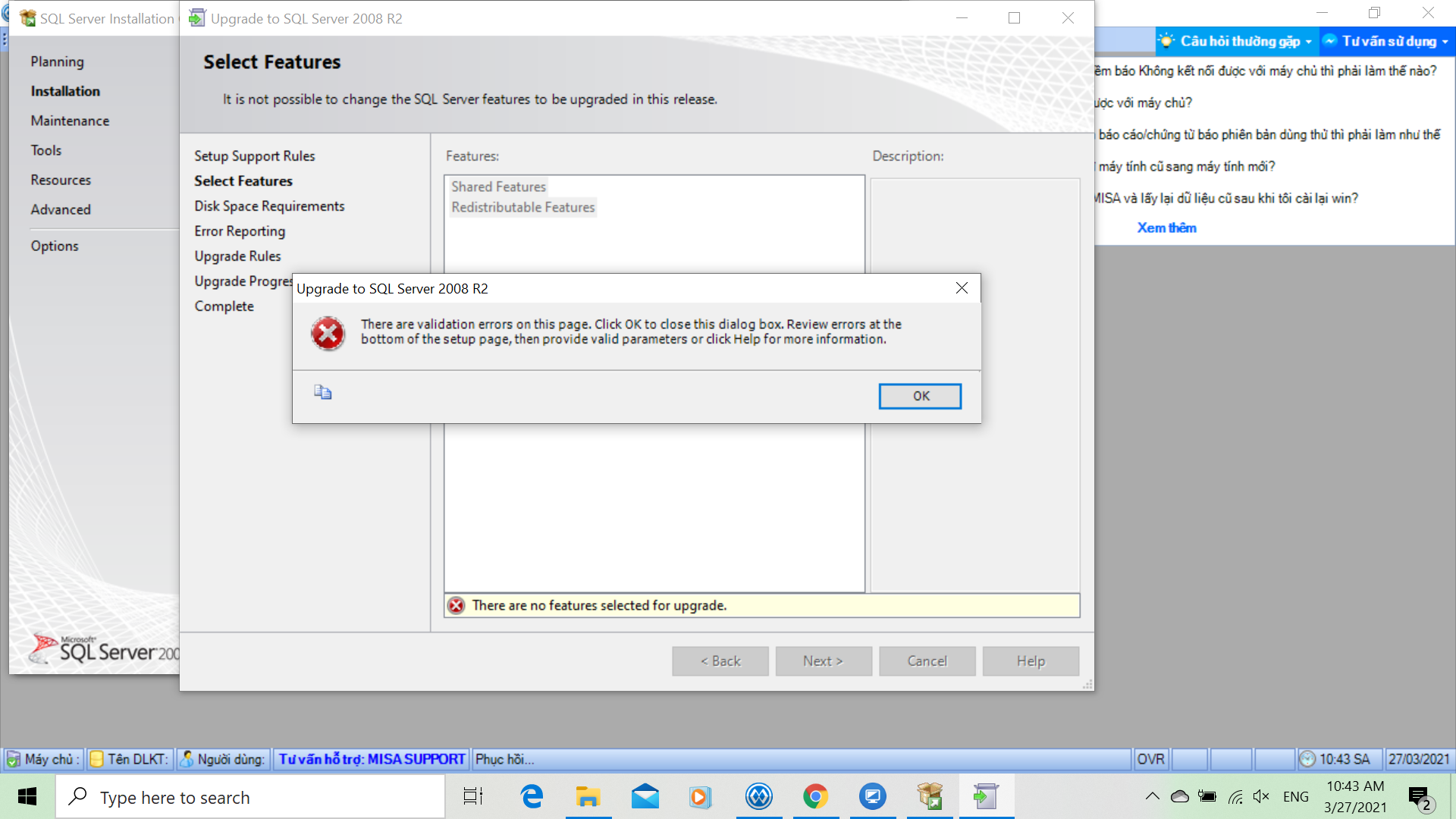
Task: Select Planning in SQL Server Installation Center
Action: coord(57,61)
